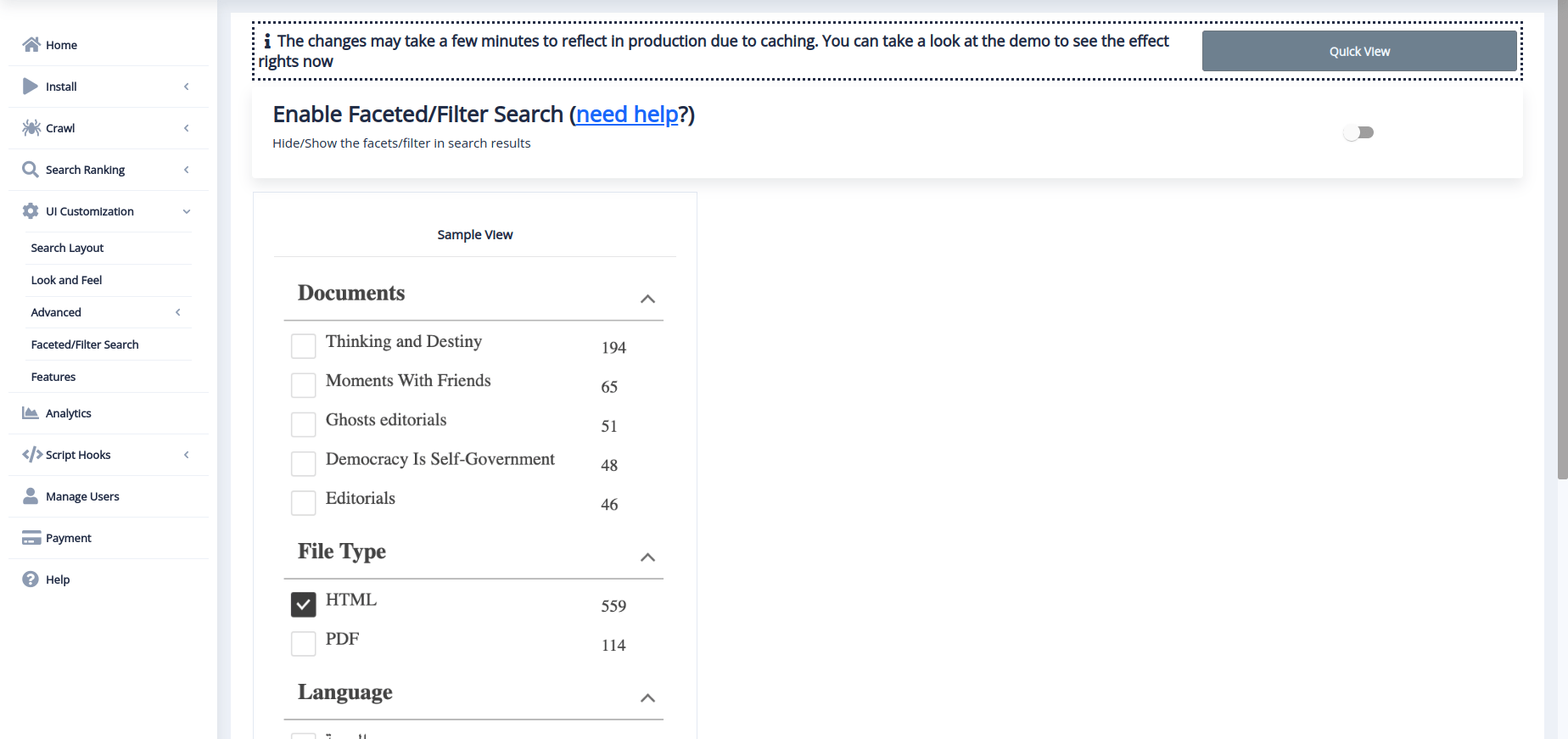The width and height of the screenshot is (1568, 739).
Task: Click the UI Customization gear icon
Action: (x=31, y=211)
